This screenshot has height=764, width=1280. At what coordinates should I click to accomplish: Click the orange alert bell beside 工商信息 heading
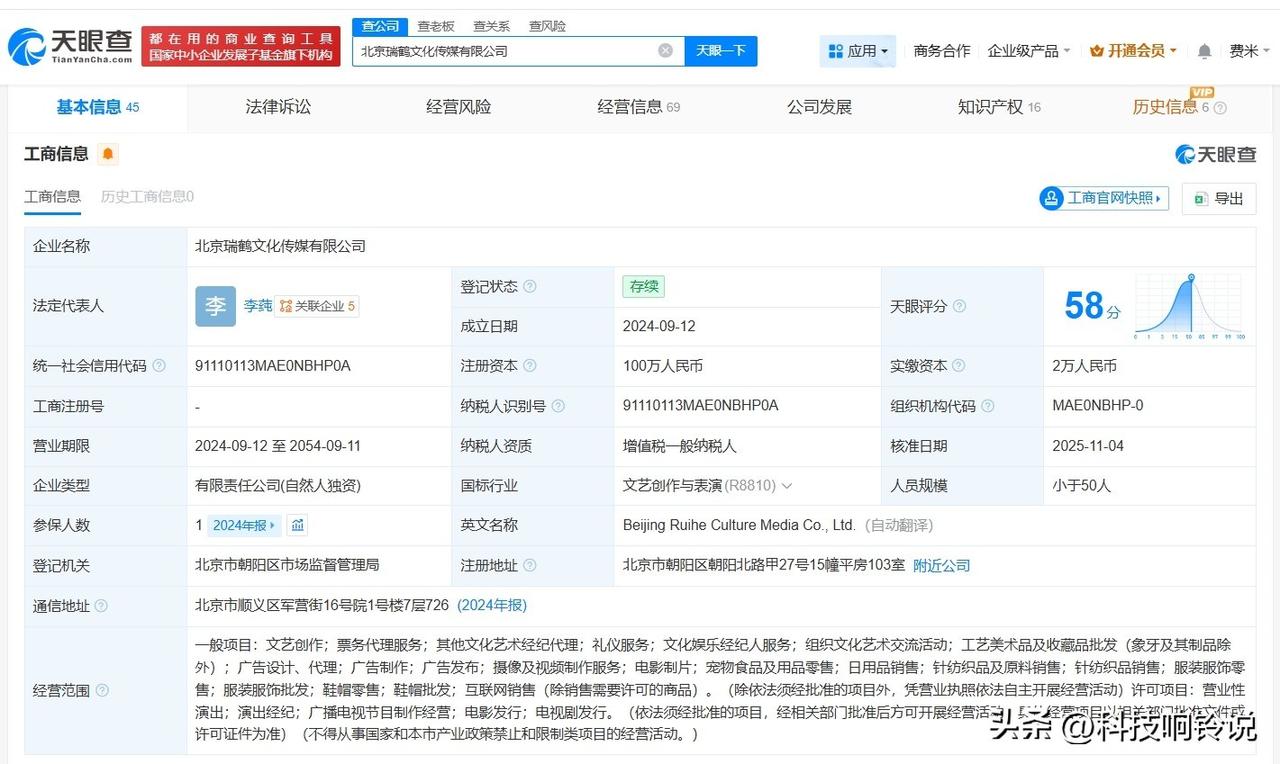click(108, 154)
